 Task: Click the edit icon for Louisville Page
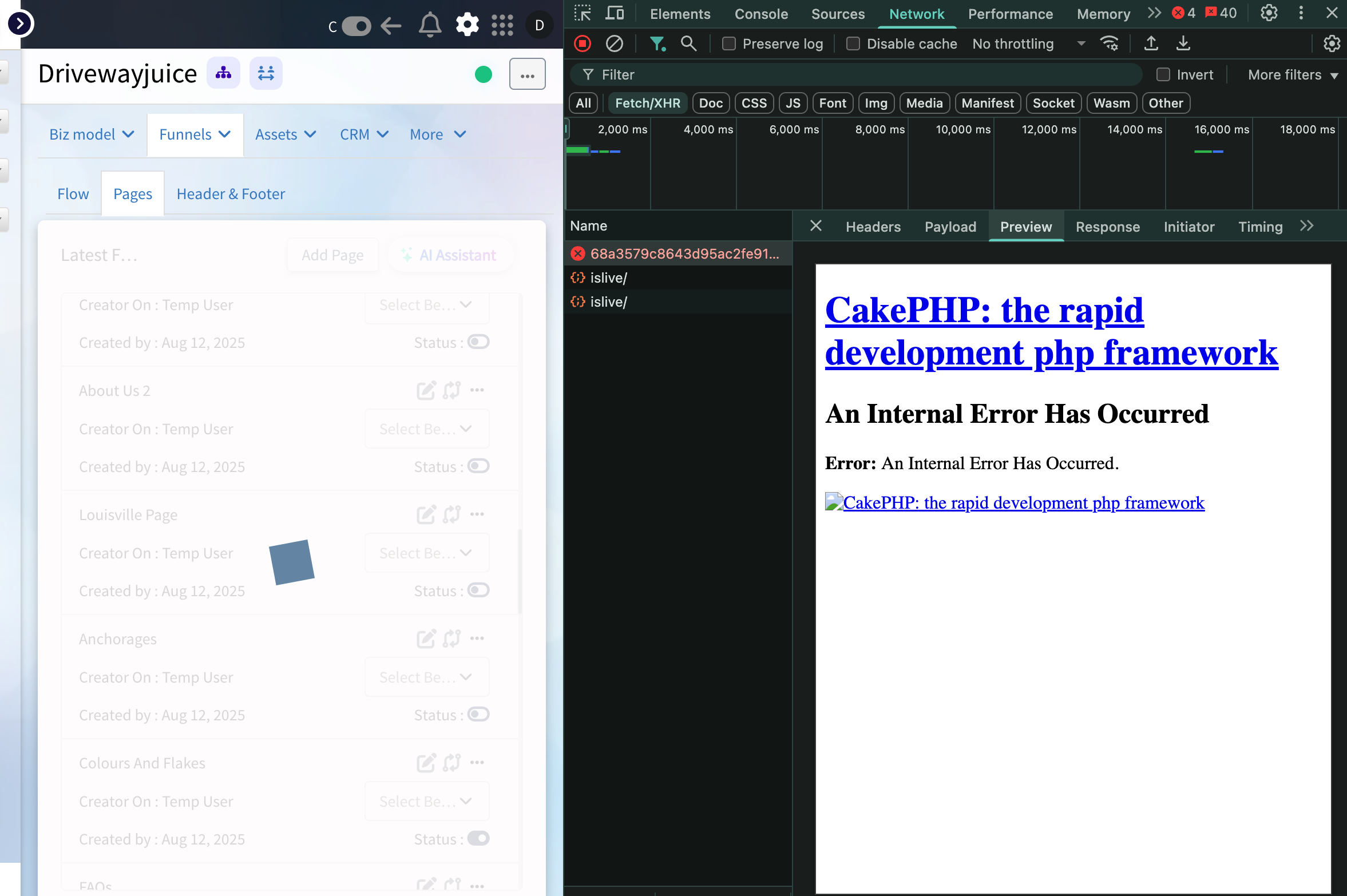[x=426, y=514]
